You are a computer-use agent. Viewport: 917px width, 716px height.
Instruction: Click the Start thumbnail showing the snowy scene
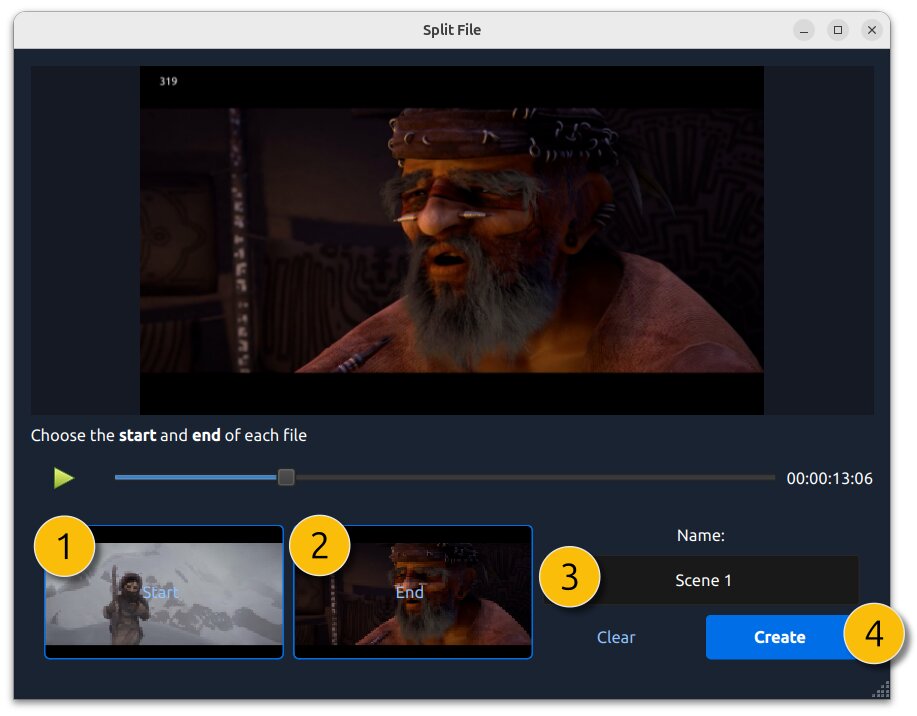pos(164,591)
